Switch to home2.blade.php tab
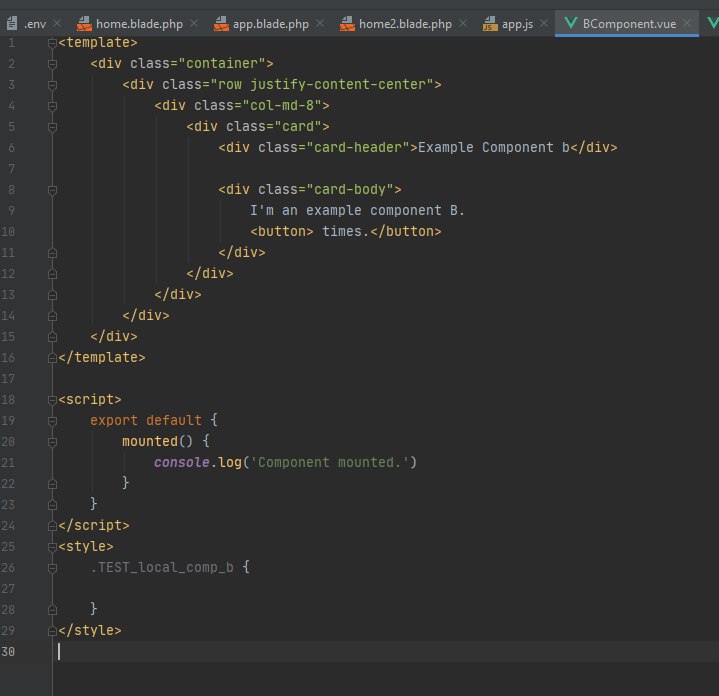The image size is (719, 696). click(405, 24)
